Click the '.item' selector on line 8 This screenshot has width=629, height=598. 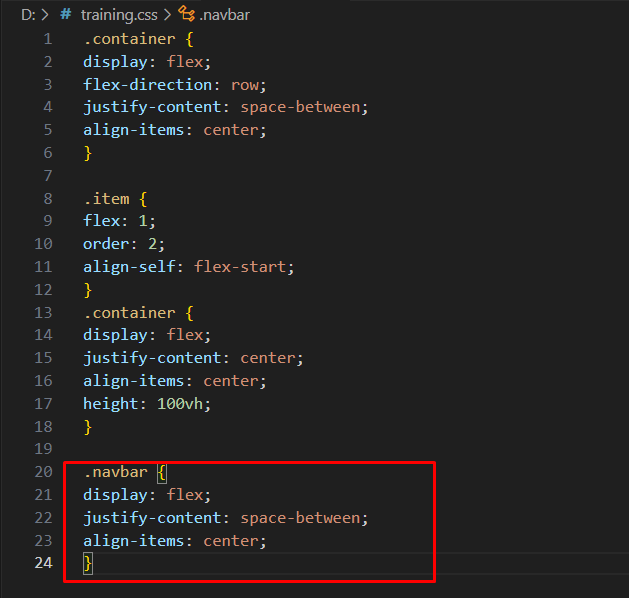[107, 199]
